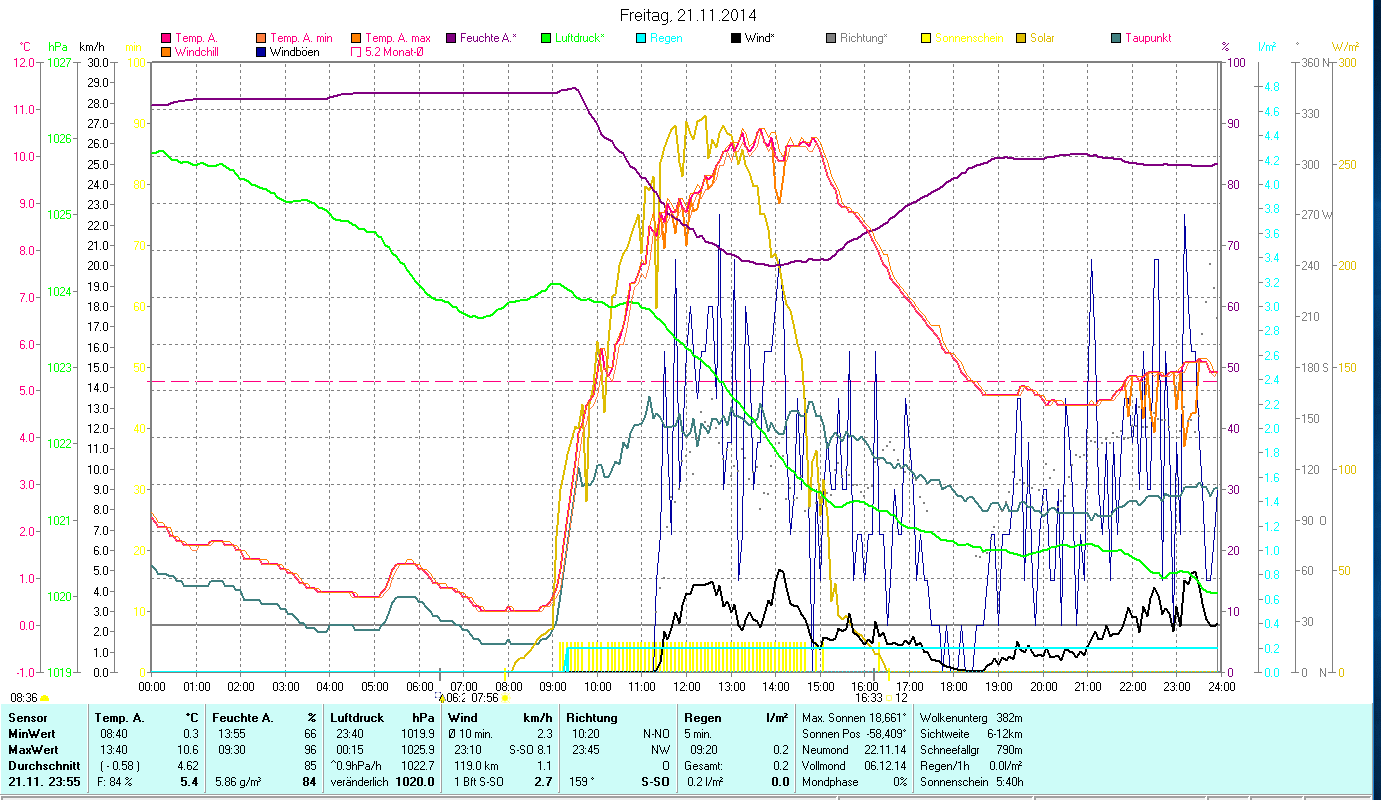
Task: Select the 'Temp. A. min' legend label
Action: [x=303, y=38]
